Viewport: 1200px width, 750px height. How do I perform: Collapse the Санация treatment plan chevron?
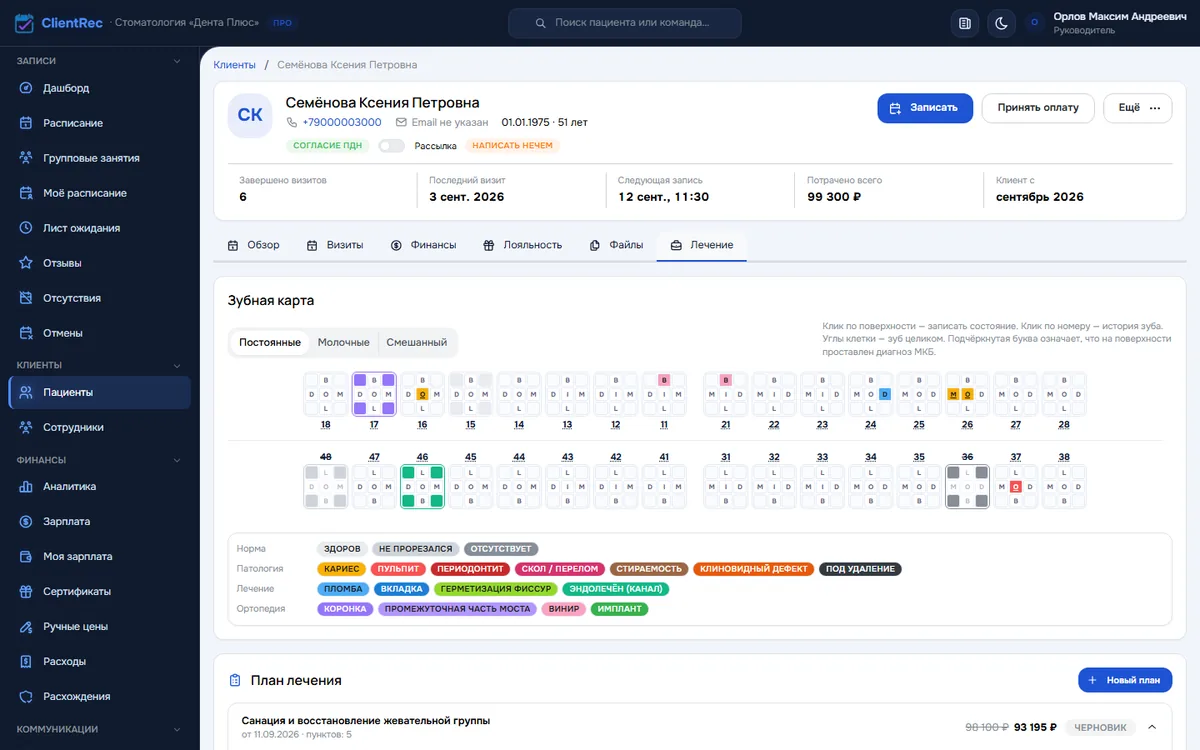(x=1151, y=727)
